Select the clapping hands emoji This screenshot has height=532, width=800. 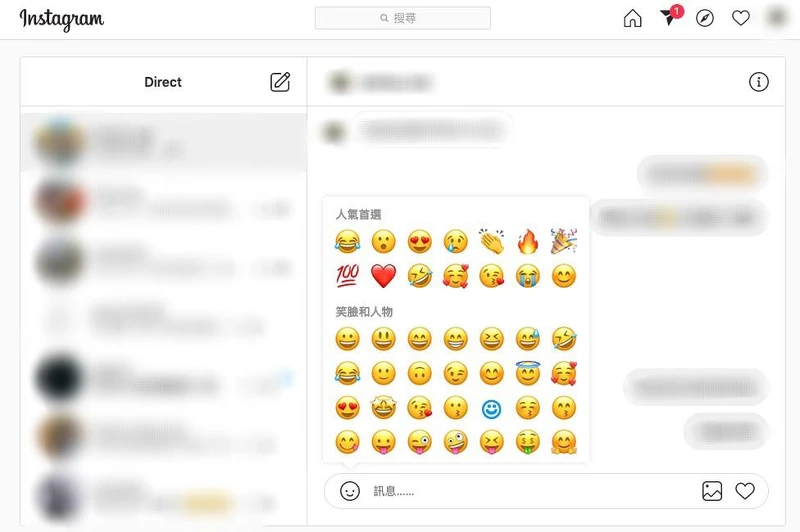(491, 241)
